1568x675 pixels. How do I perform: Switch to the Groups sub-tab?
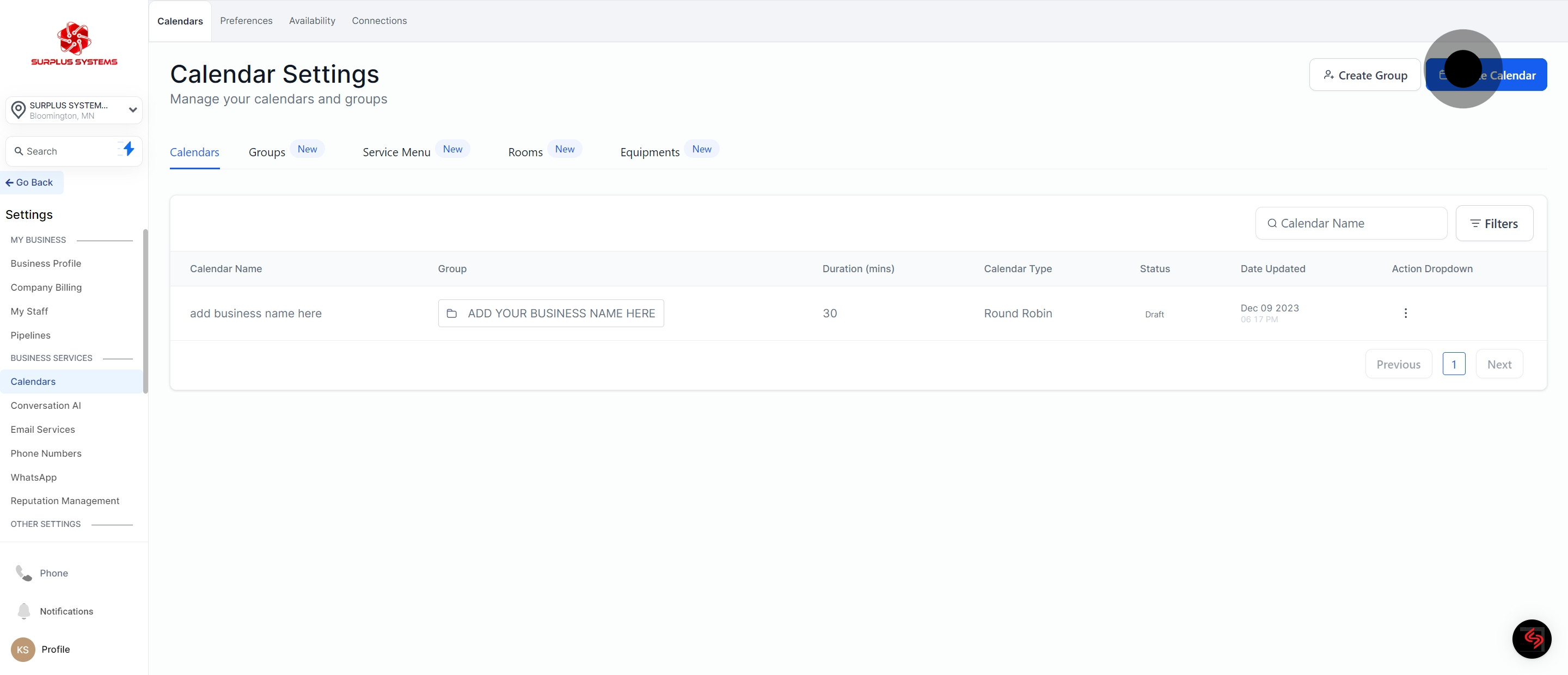click(267, 152)
